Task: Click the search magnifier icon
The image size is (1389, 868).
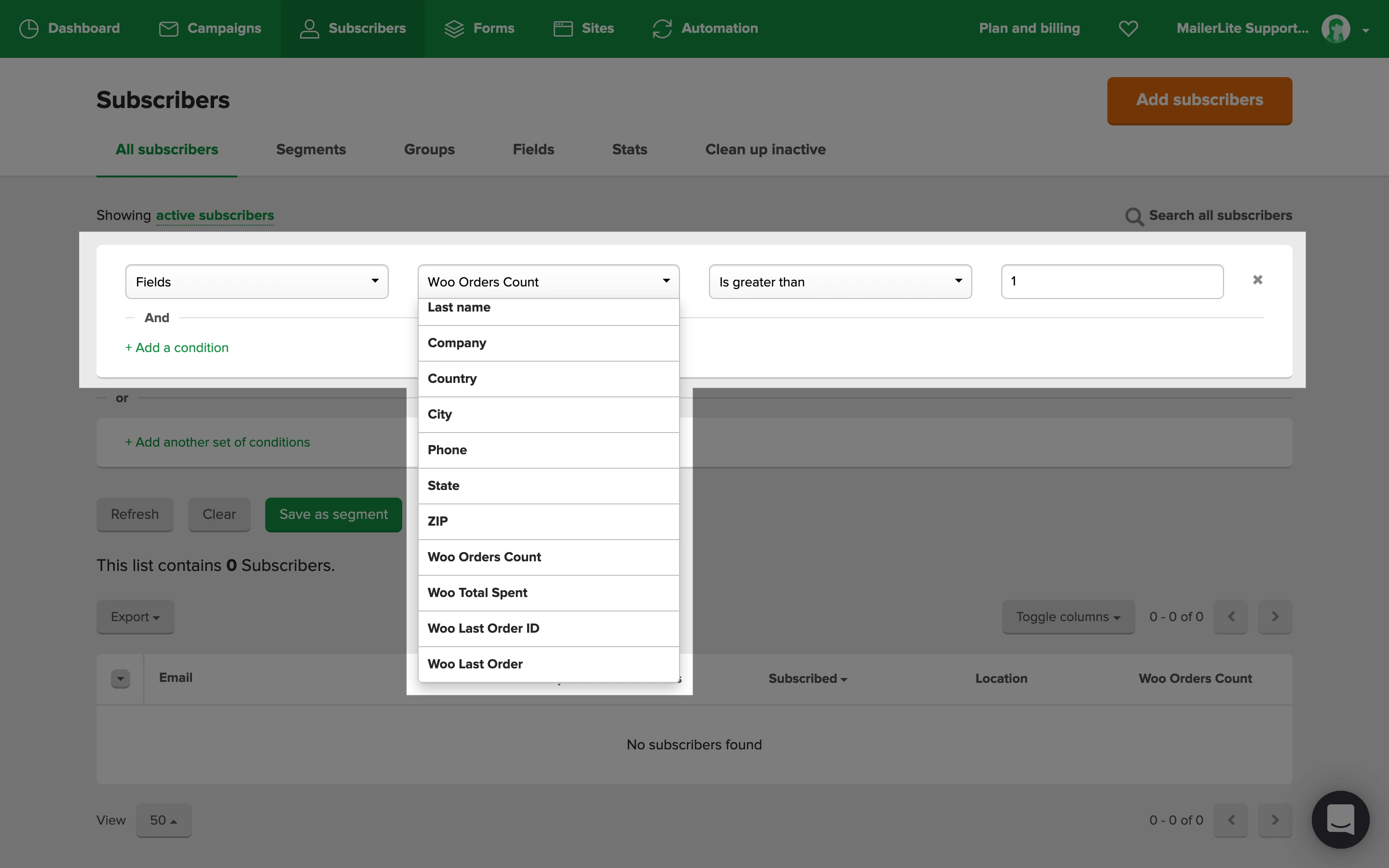Action: 1133,217
